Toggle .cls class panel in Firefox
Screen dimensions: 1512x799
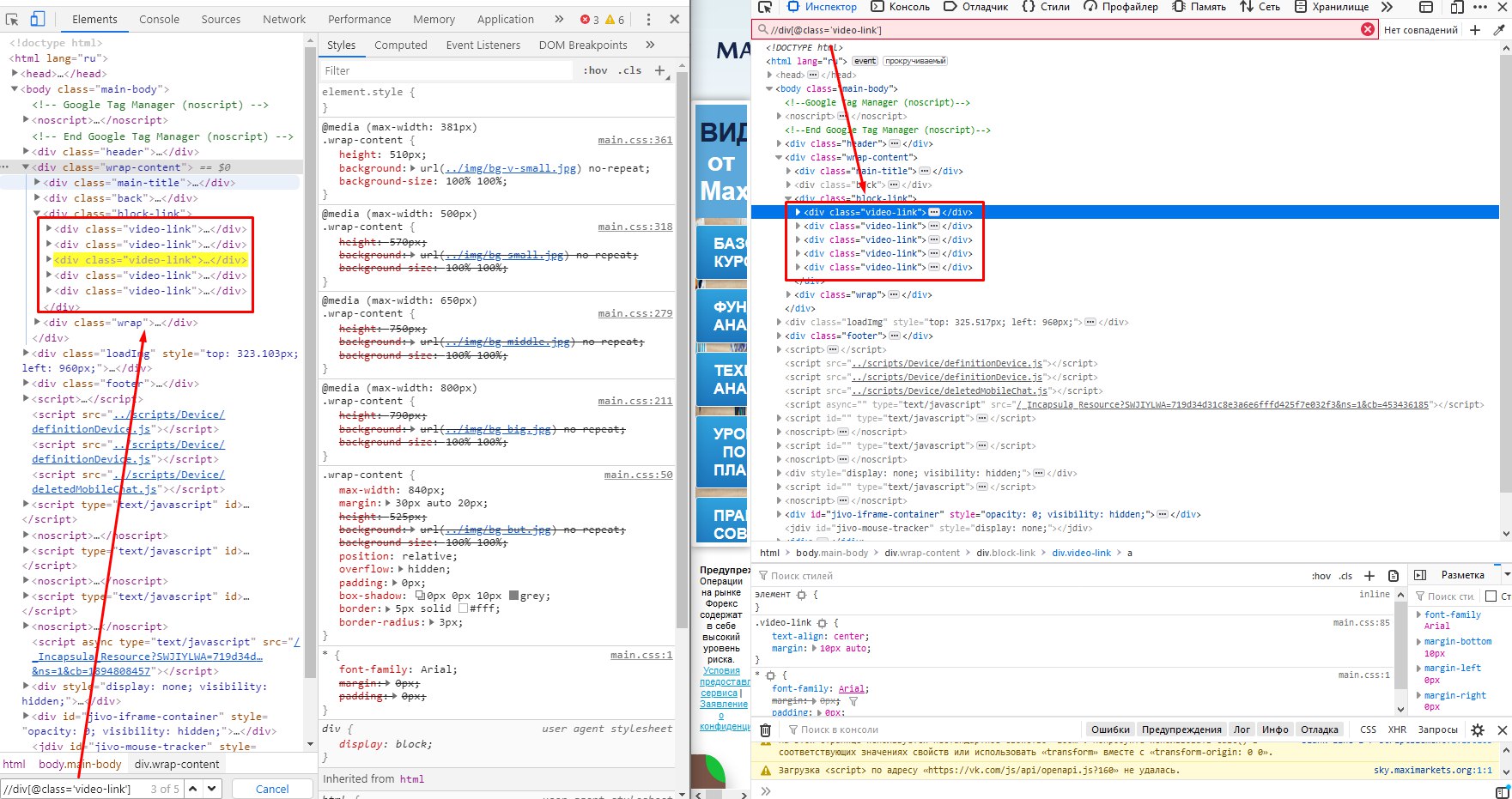(1345, 576)
